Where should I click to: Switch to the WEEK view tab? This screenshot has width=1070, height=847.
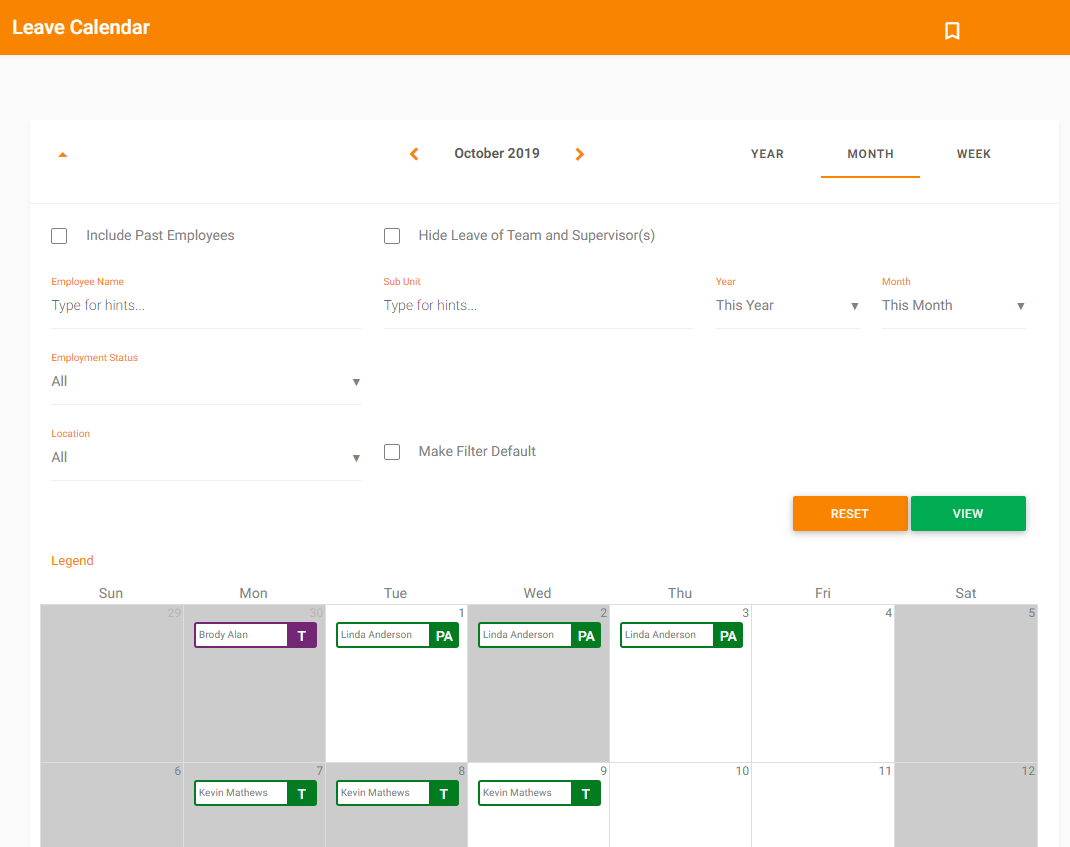click(x=973, y=154)
